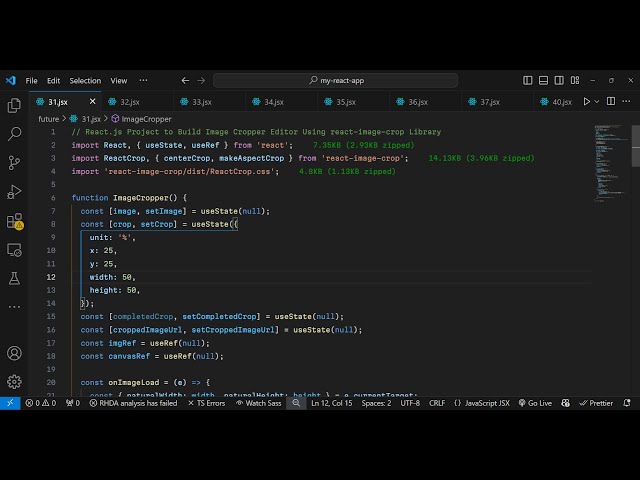Open the Manage gear icon

[x=14, y=381]
